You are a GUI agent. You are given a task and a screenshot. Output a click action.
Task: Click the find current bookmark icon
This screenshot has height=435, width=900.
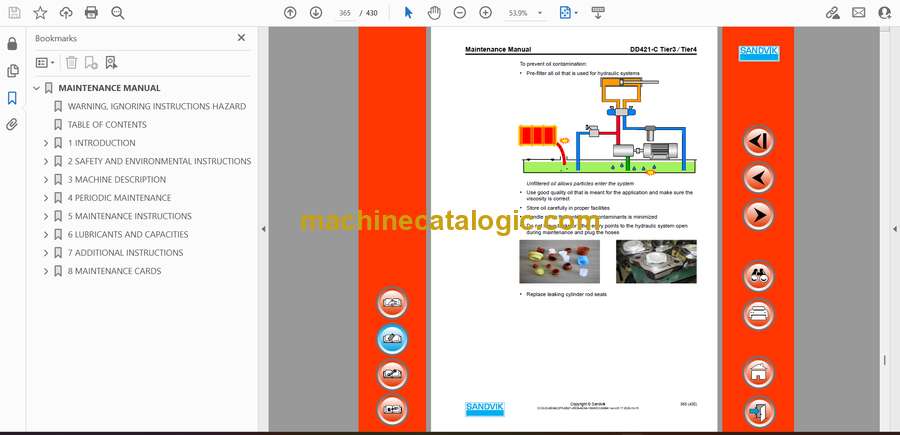click(x=111, y=63)
